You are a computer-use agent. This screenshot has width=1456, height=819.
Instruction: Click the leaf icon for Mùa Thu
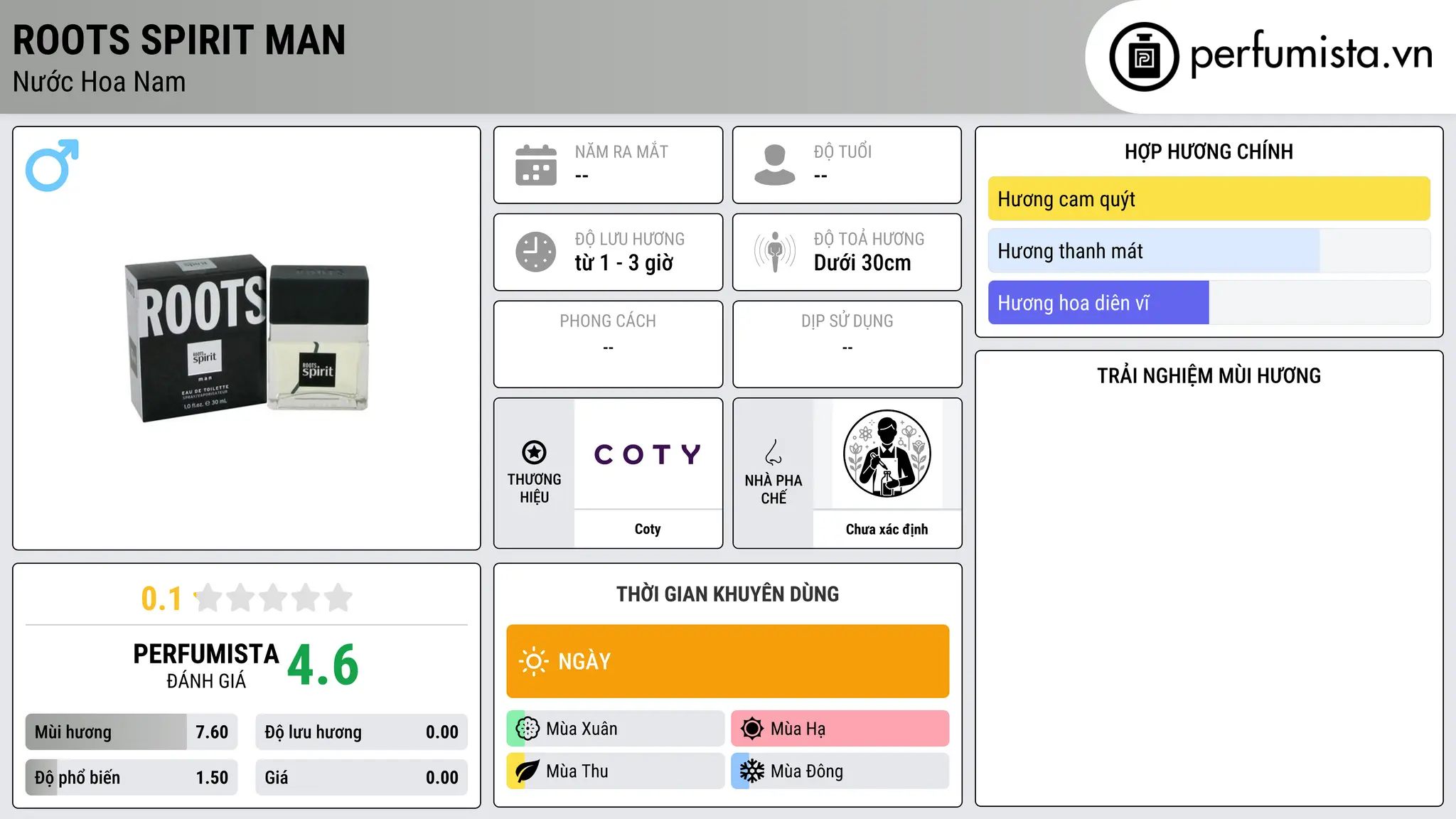tap(528, 771)
